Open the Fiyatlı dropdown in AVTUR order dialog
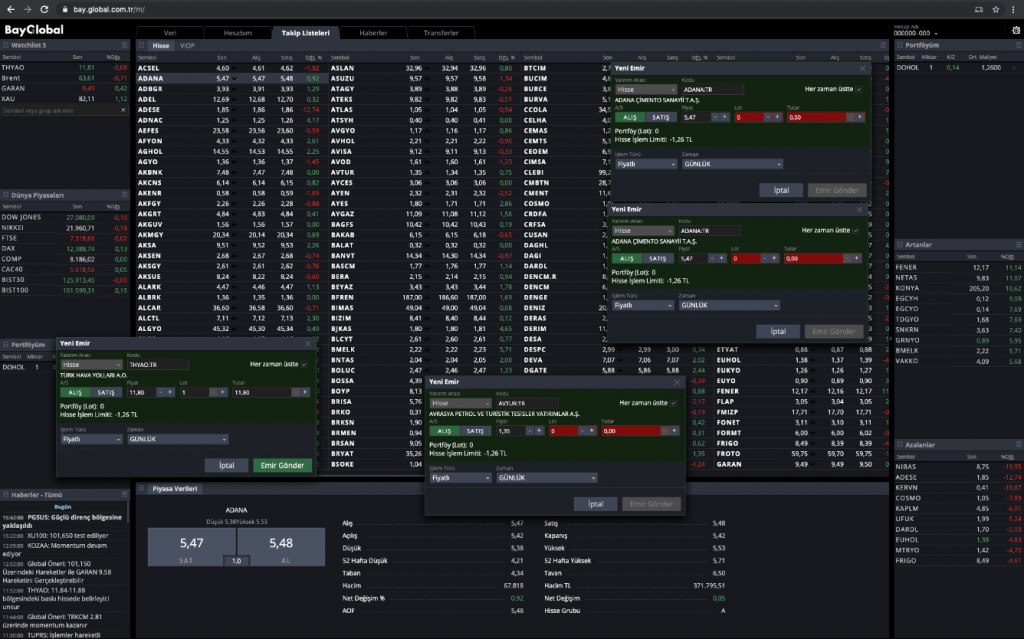This screenshot has height=639, width=1024. (x=460, y=477)
